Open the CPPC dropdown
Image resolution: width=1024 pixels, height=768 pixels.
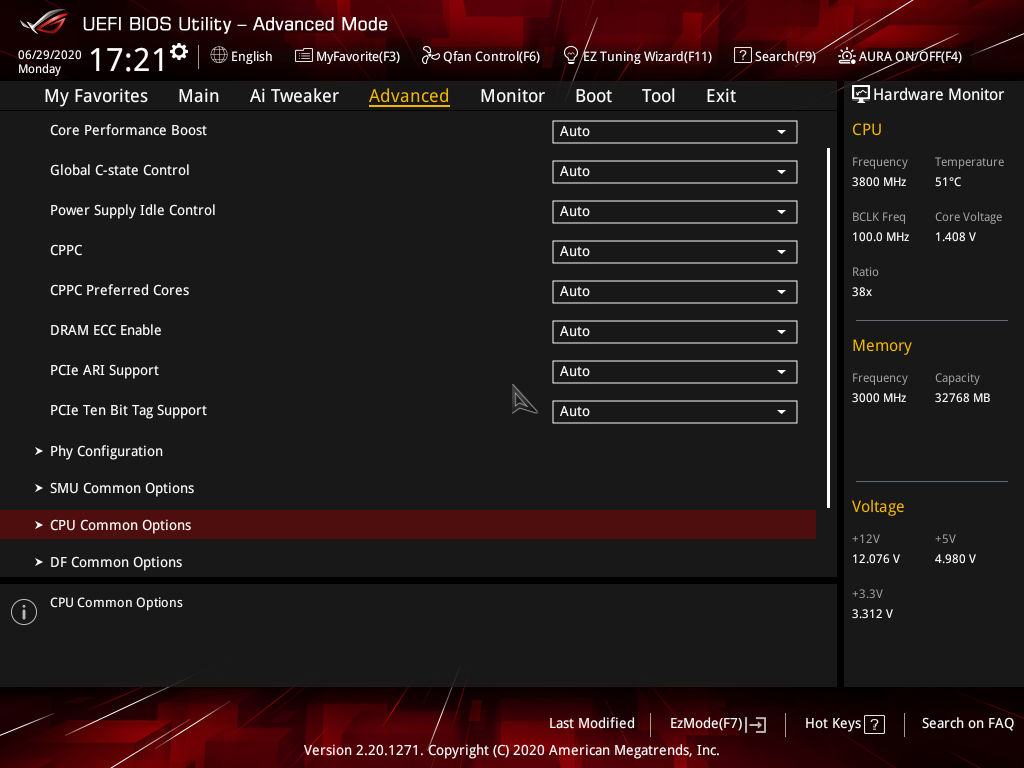click(x=675, y=251)
